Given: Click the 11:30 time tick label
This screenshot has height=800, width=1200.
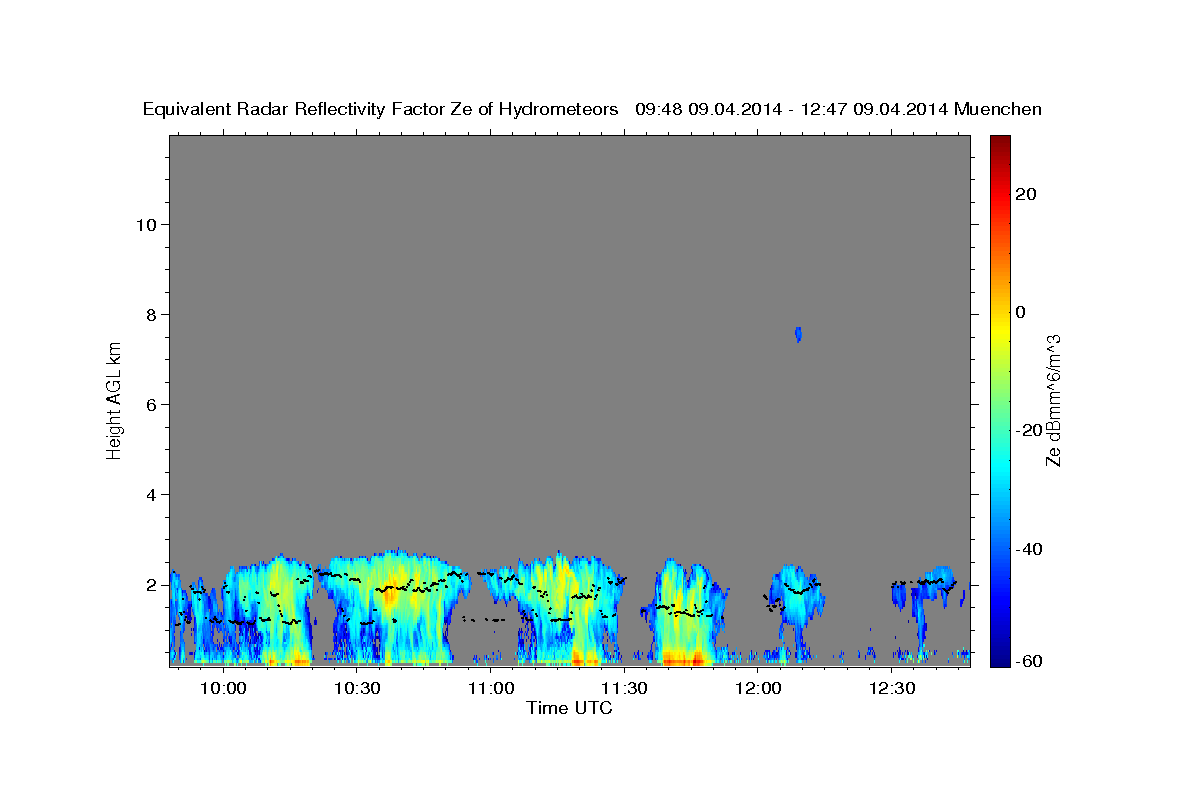Looking at the screenshot, I should [x=624, y=688].
